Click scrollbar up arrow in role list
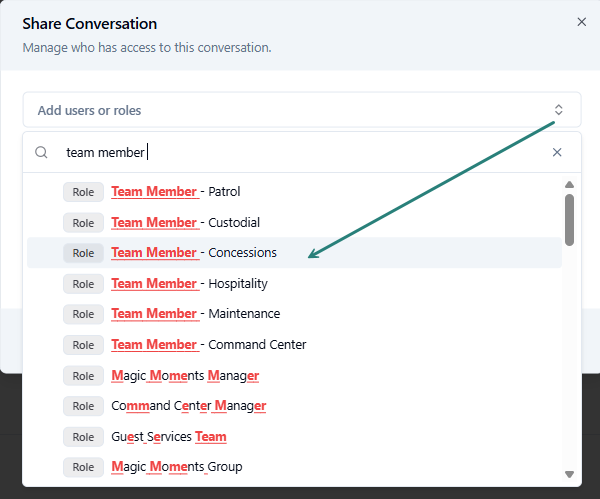The image size is (600, 499). (569, 184)
